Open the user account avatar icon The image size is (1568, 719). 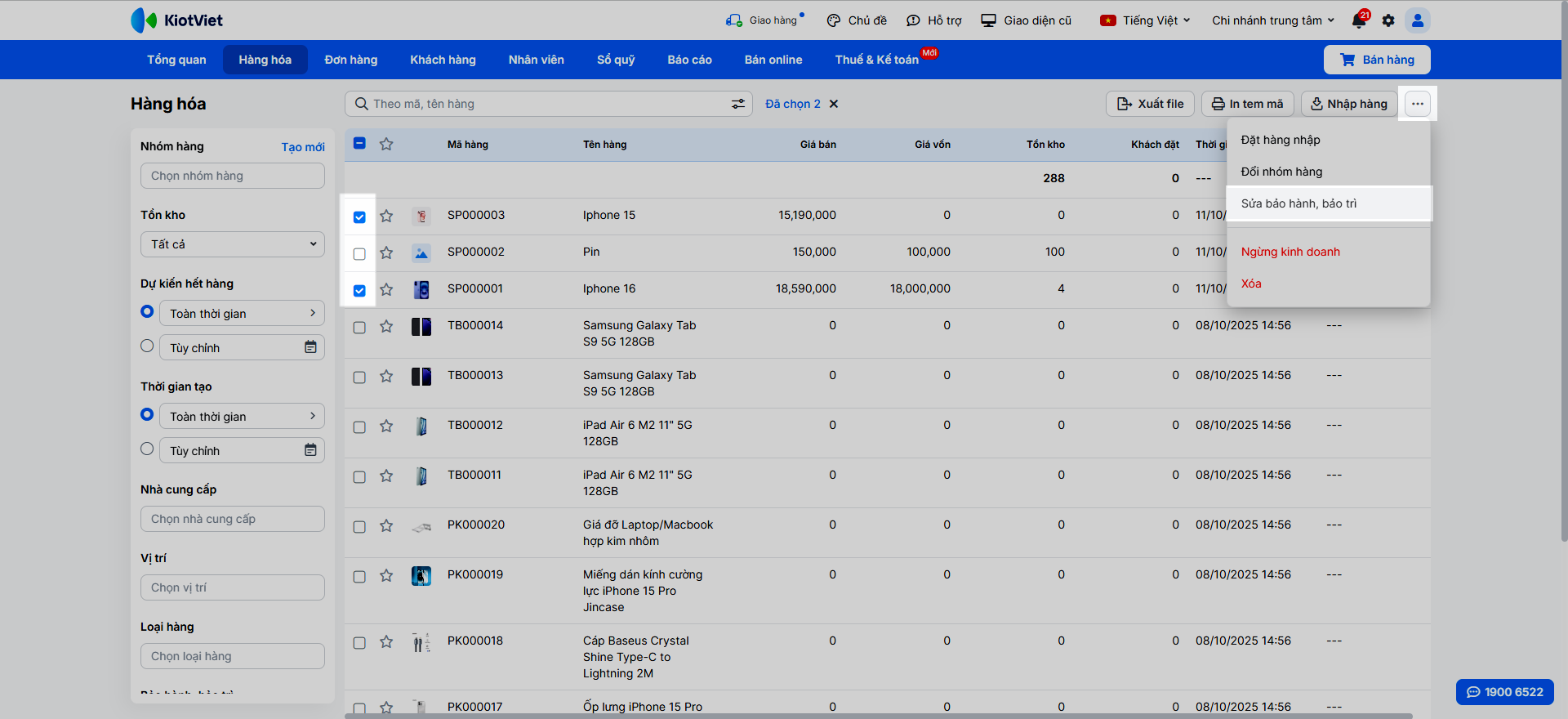(x=1418, y=20)
